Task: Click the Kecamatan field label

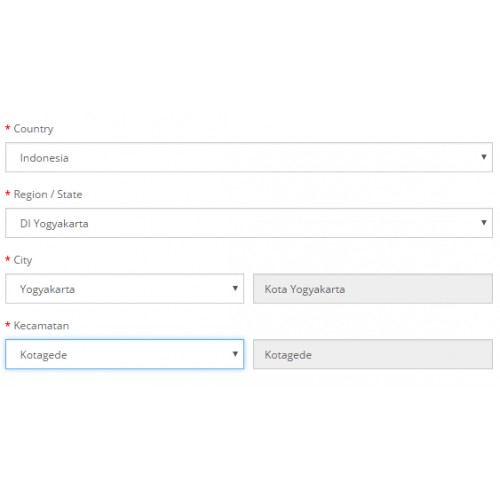Action: (41, 325)
